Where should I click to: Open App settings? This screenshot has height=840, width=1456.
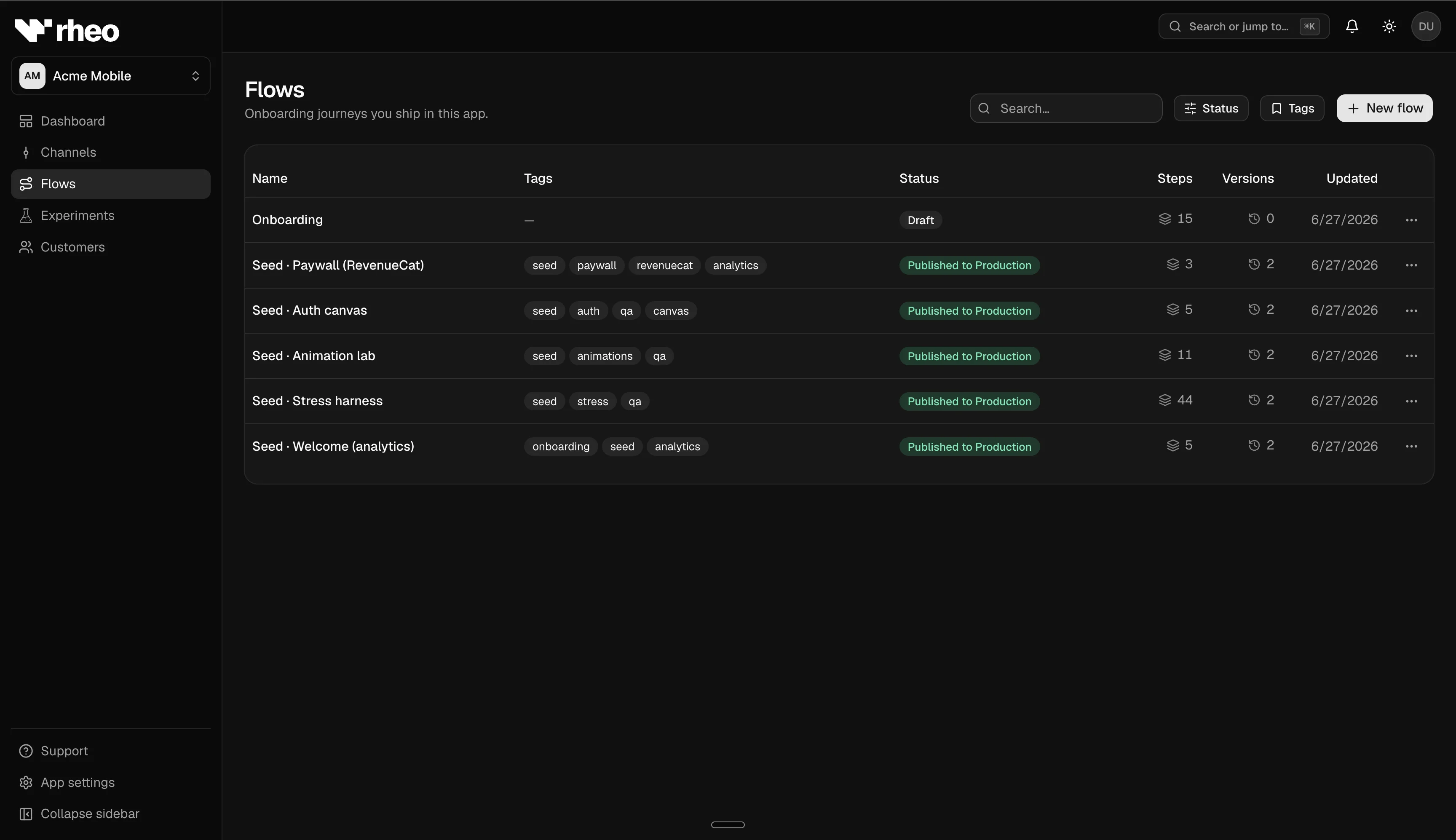(110, 782)
